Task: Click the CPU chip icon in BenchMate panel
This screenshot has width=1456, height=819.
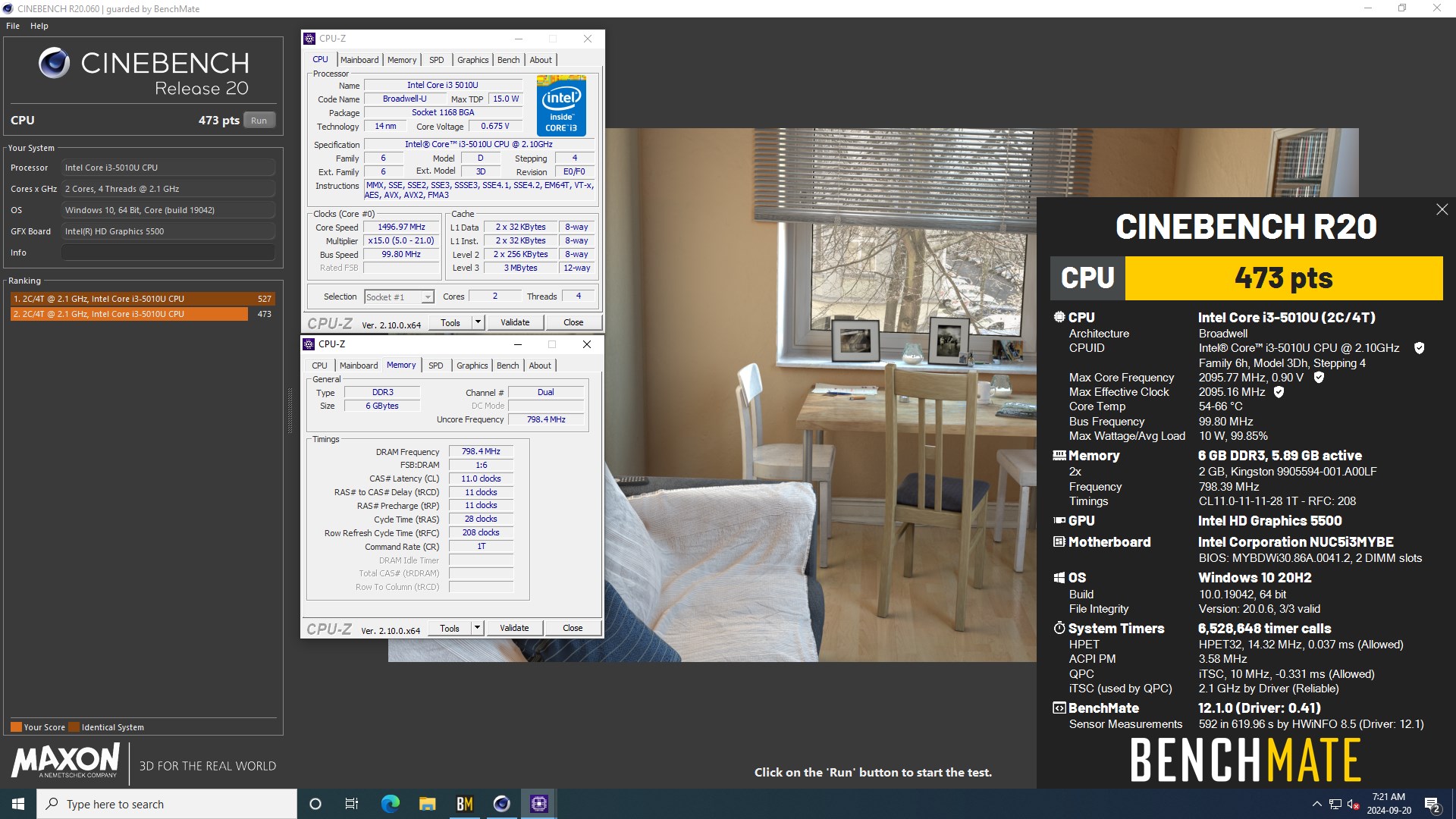Action: (1059, 318)
